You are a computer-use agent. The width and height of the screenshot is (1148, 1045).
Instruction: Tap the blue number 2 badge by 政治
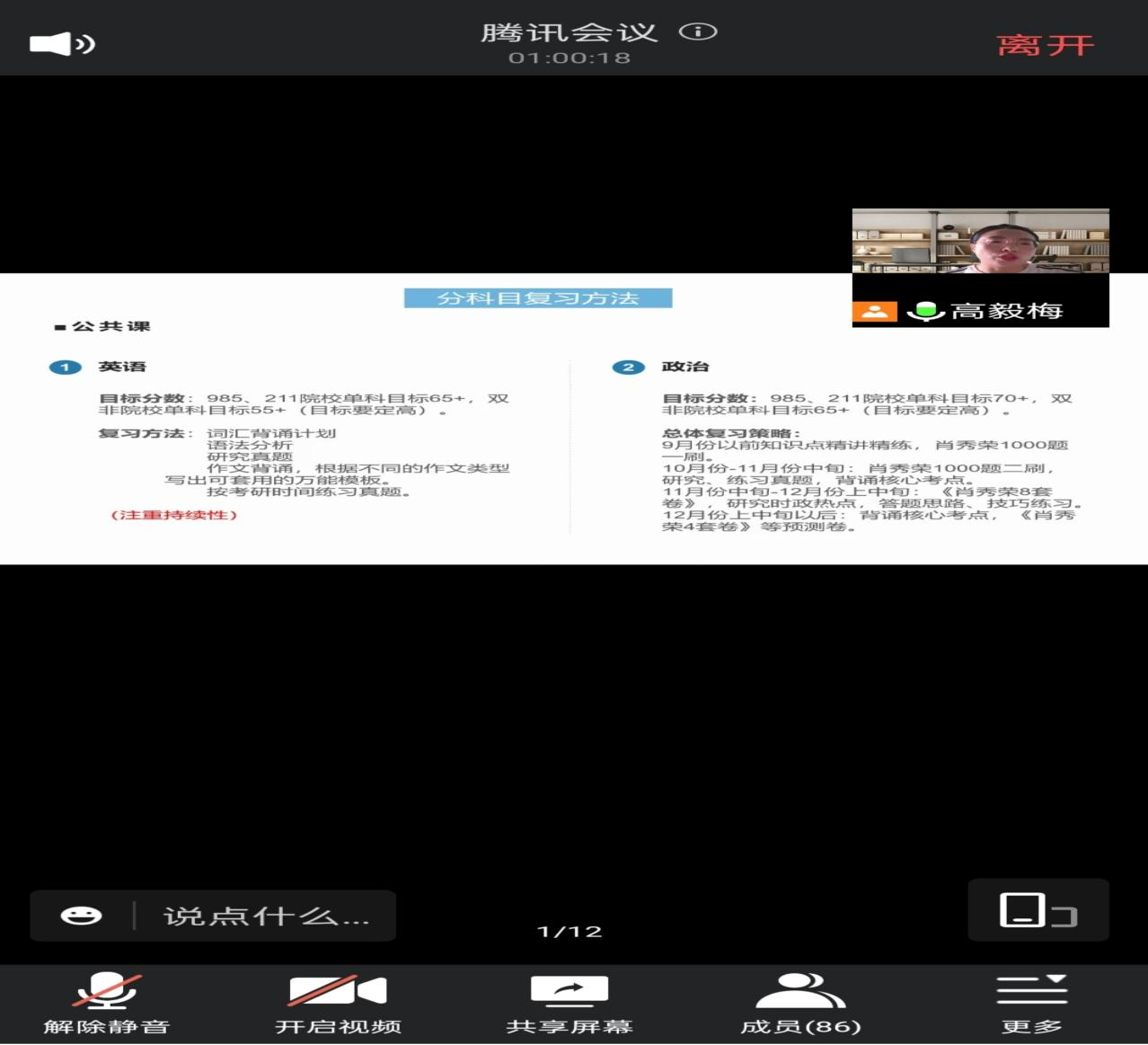[628, 367]
